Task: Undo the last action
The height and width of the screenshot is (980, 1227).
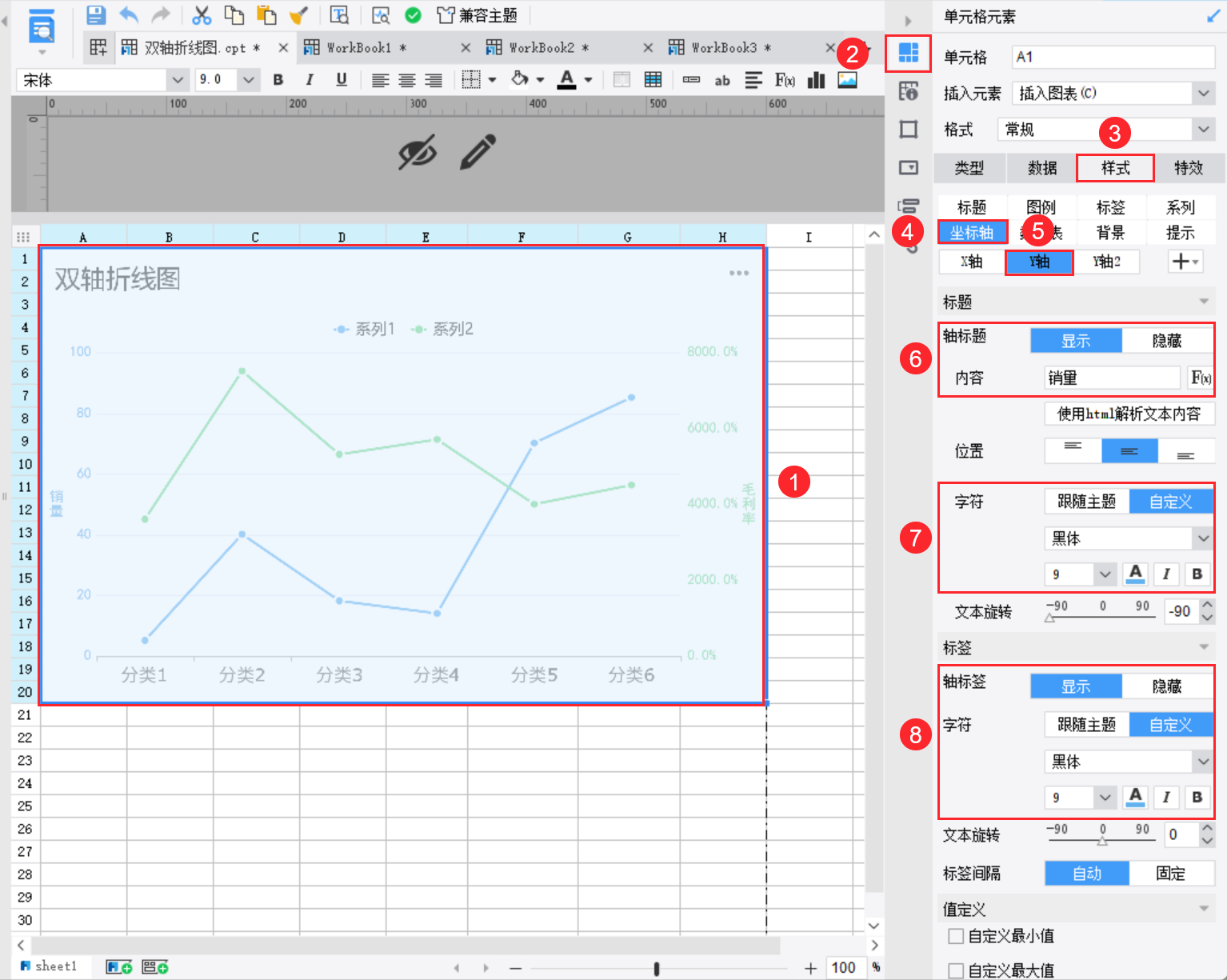Action: (x=129, y=15)
